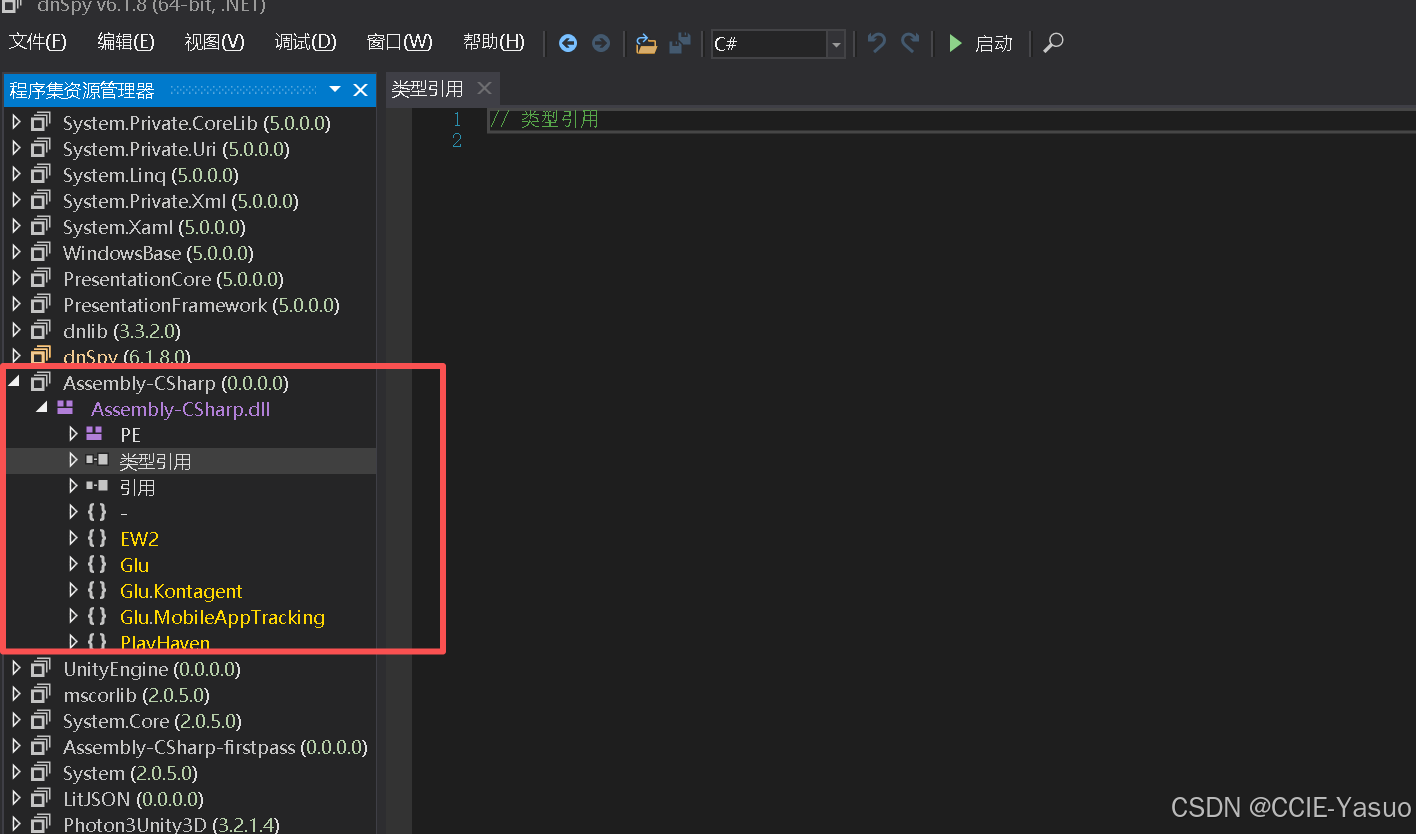Select the "-" empty namespace item
Image resolution: width=1416 pixels, height=834 pixels.
(x=124, y=512)
